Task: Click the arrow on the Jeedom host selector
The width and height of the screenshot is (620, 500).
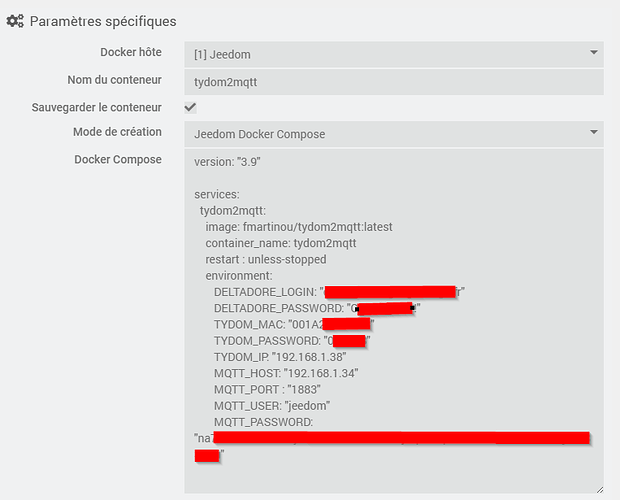Action: [x=593, y=52]
